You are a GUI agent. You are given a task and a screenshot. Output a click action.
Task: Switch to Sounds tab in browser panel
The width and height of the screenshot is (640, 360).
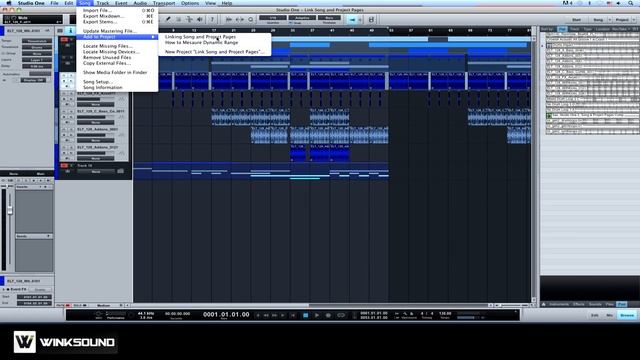pos(595,304)
